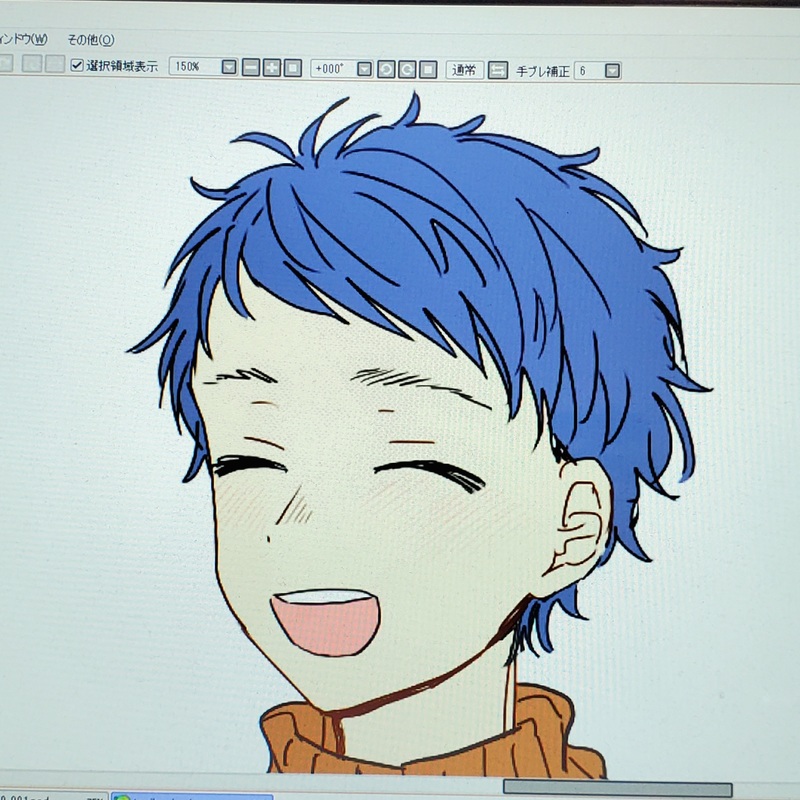The width and height of the screenshot is (800, 800).
Task: Reset canvas rotation square button
Action: pos(428,69)
